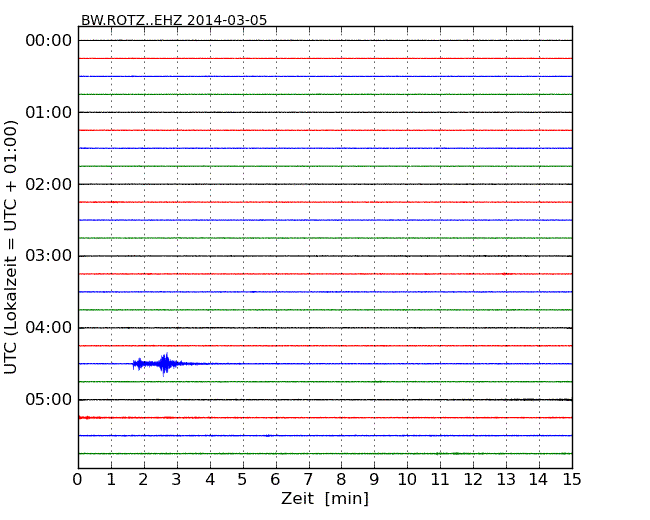Viewport: 650px width, 520px height.
Task: Click the UTC Lokalzeit vertical axis label
Action: click(x=10, y=248)
